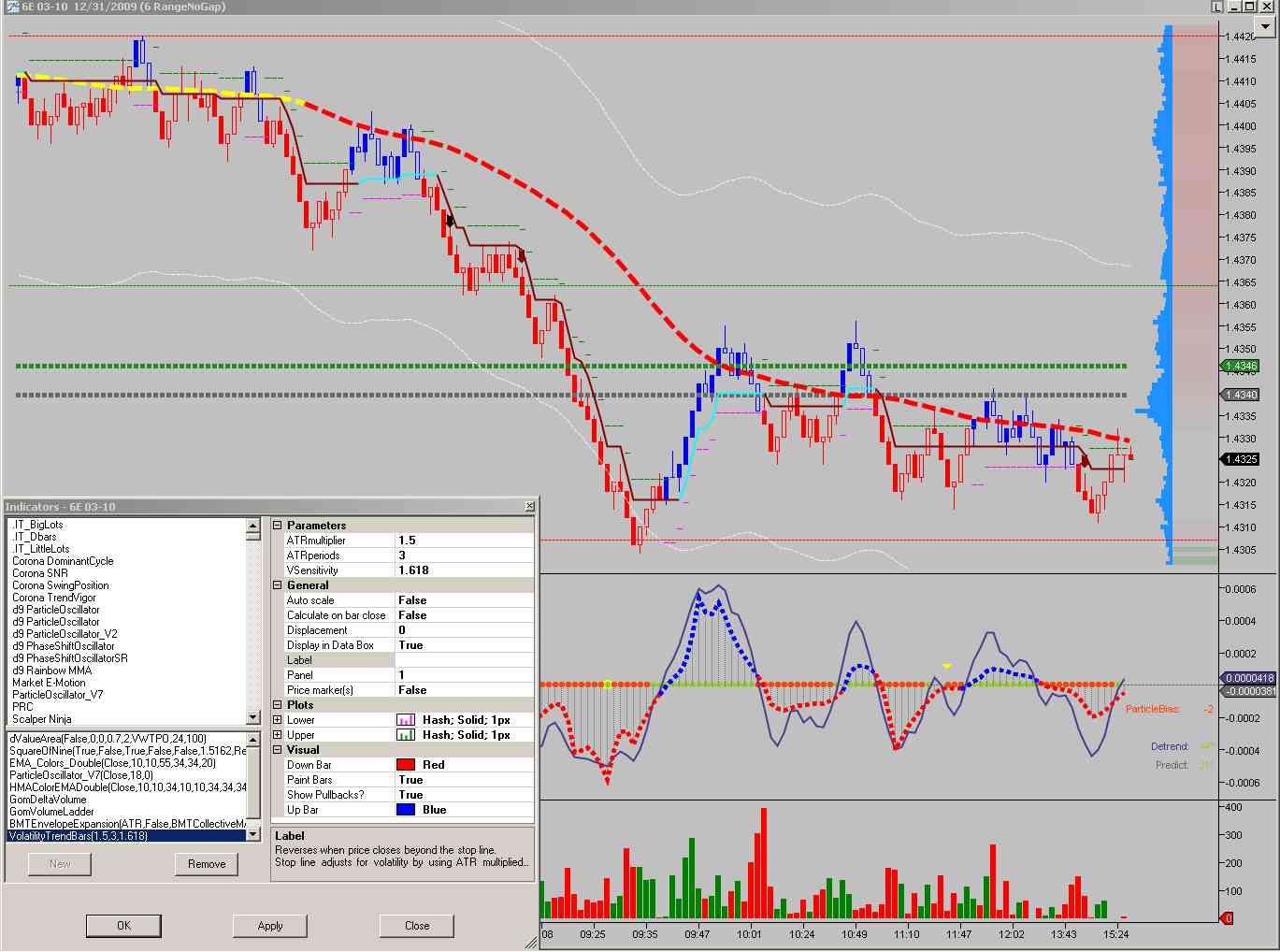Click the L link button in chart title bar
Viewport: 1280px width, 952px height.
(1217, 7)
